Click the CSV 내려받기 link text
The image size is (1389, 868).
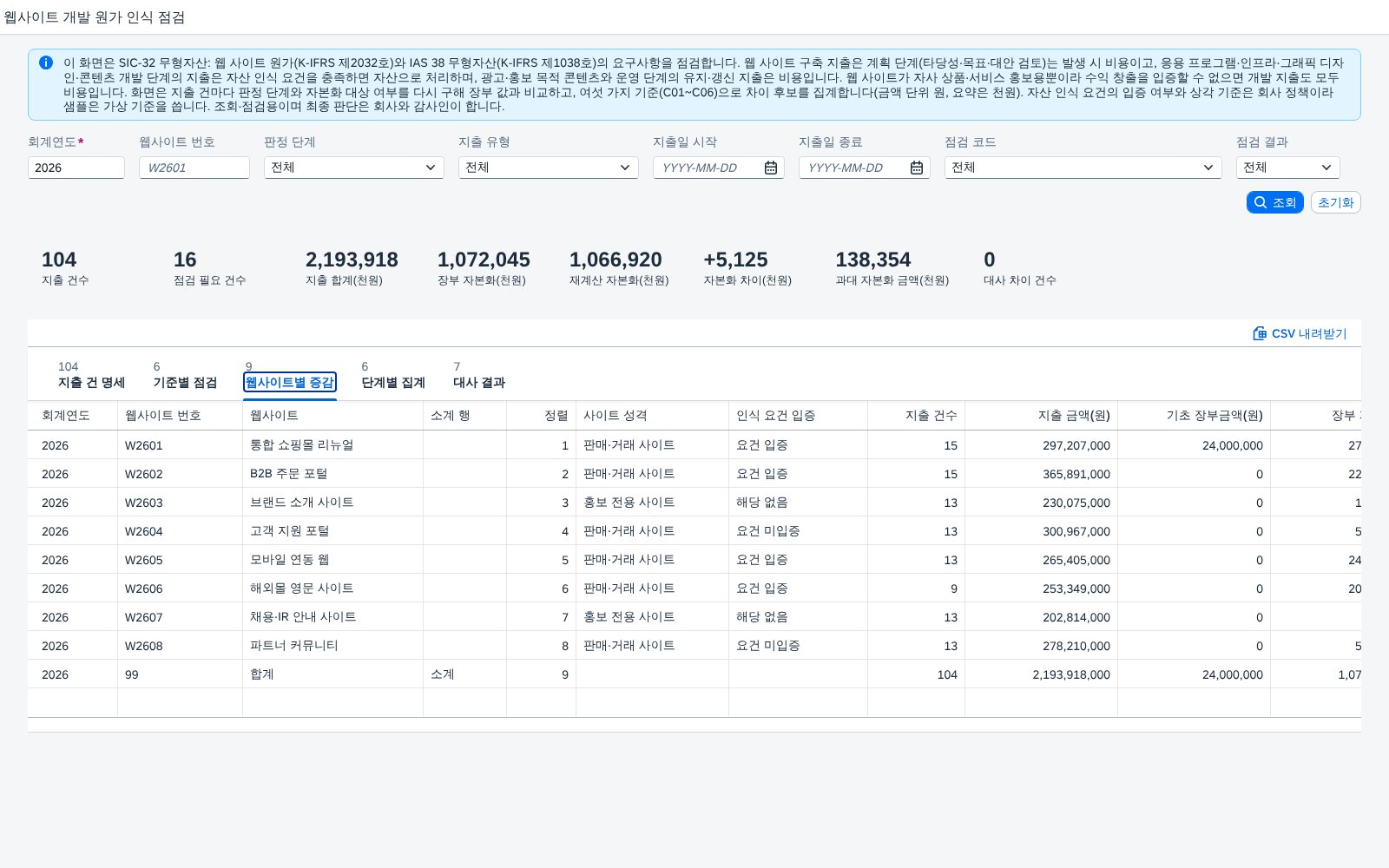point(1309,333)
